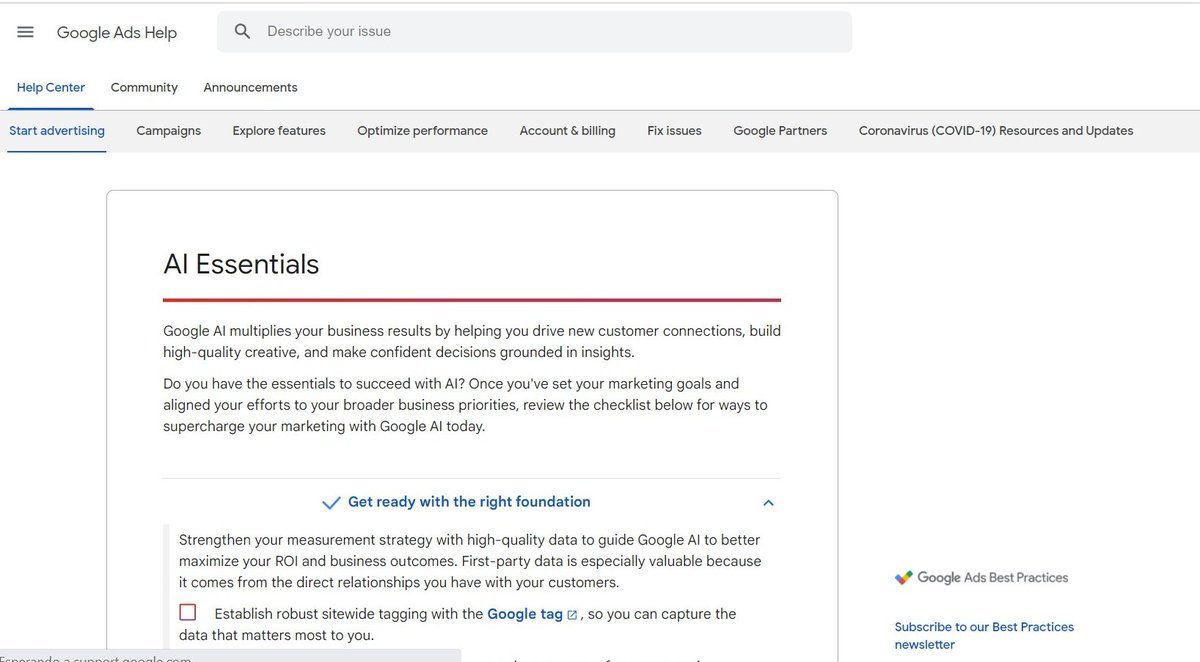Image resolution: width=1200 pixels, height=662 pixels.
Task: Check the sitewide tagging checklist checkbox
Action: [187, 612]
